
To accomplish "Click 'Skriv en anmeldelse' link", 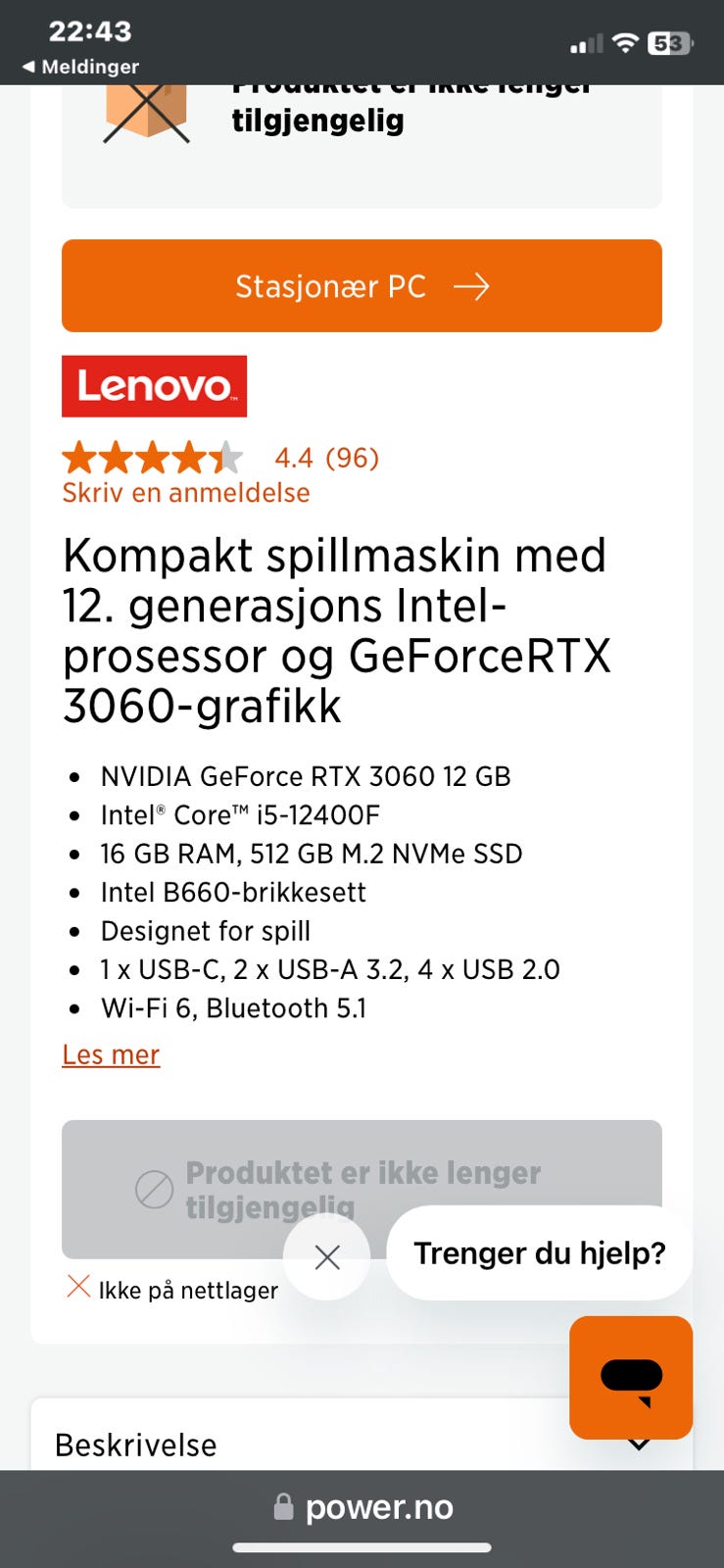I will pyautogui.click(x=186, y=493).
